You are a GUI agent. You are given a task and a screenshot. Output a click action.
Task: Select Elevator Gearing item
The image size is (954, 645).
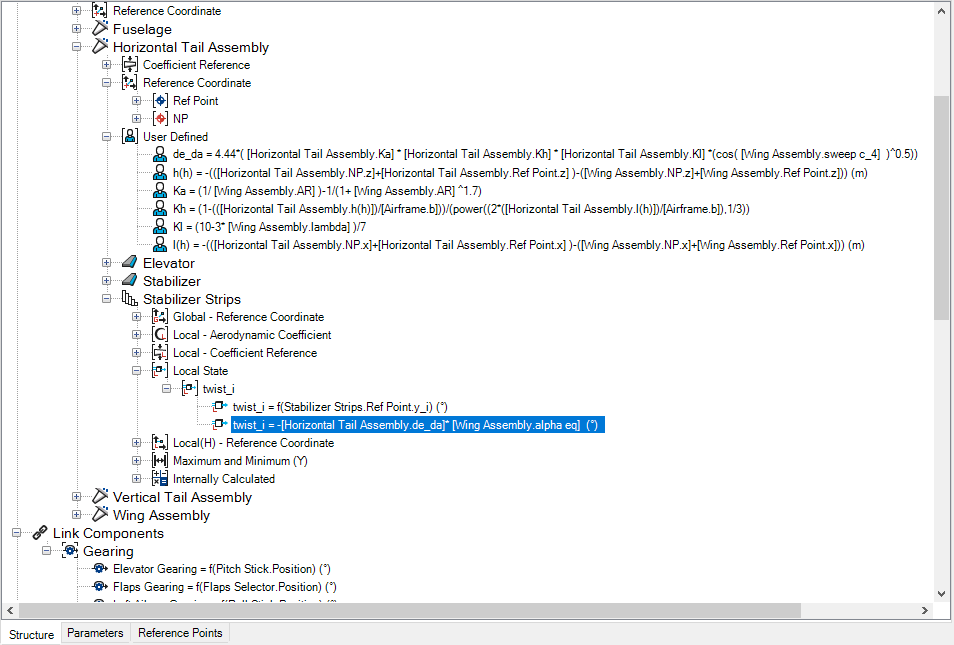coord(221,569)
